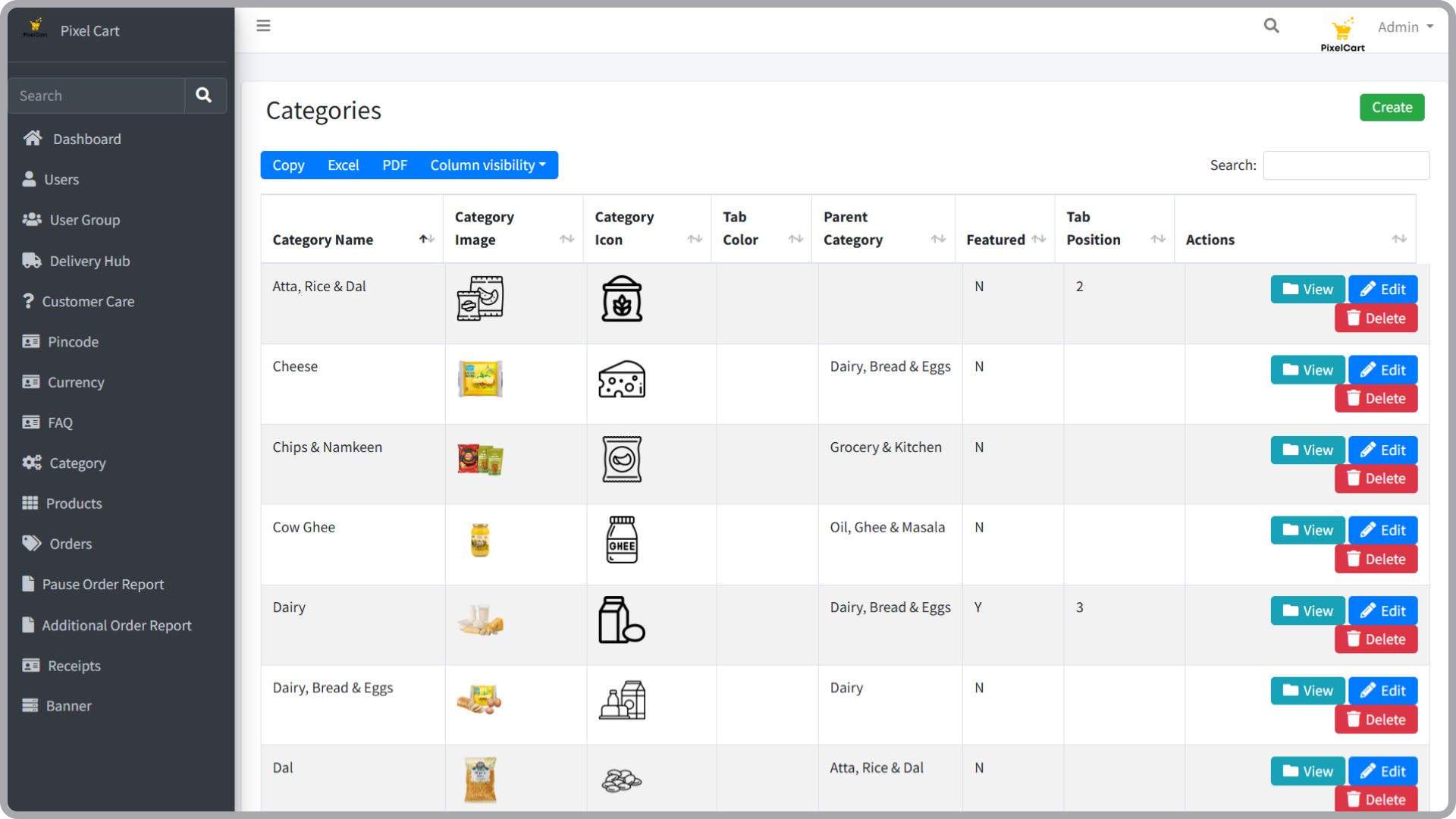Edit the Atta, Rice & Dal category
Viewport: 1456px width, 819px height.
(1382, 290)
